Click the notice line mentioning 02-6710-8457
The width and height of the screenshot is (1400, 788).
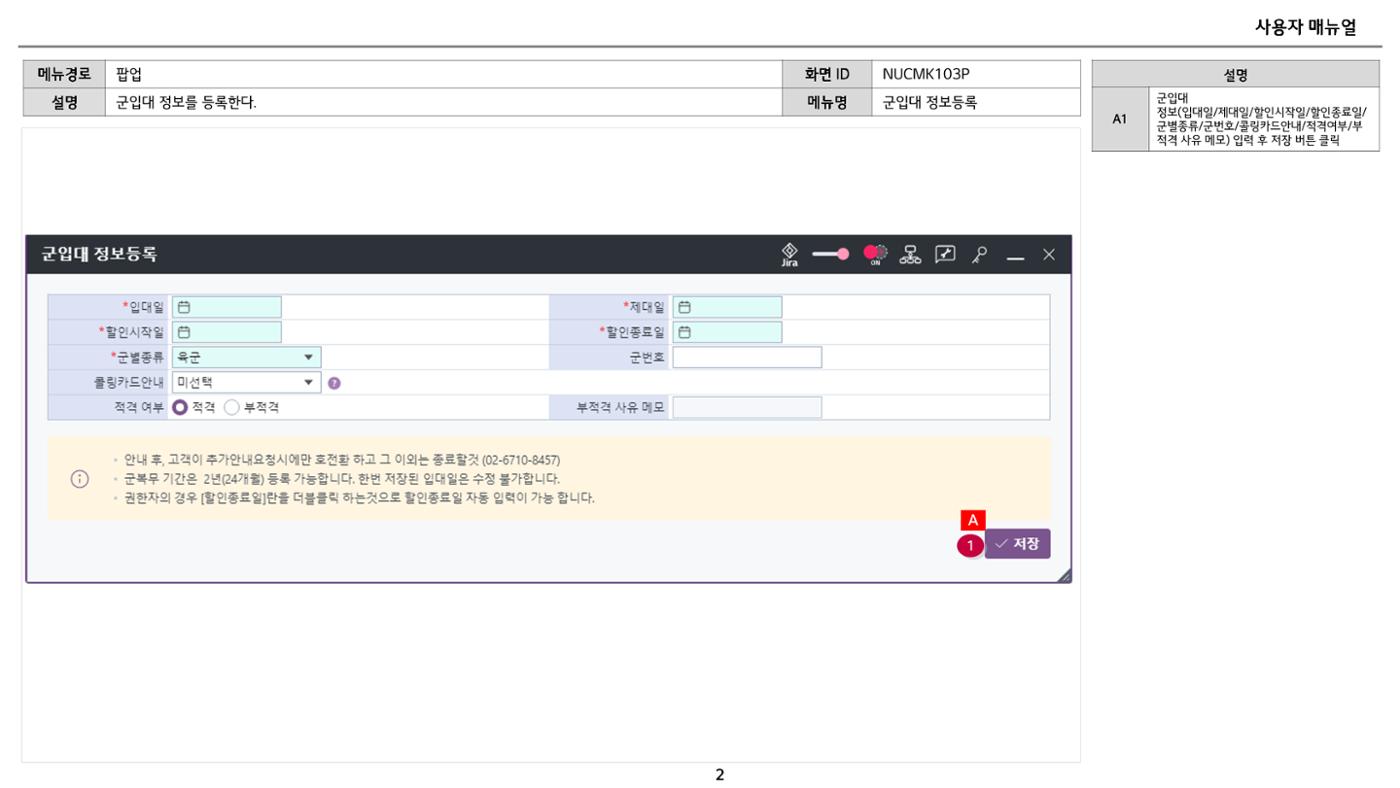point(342,460)
